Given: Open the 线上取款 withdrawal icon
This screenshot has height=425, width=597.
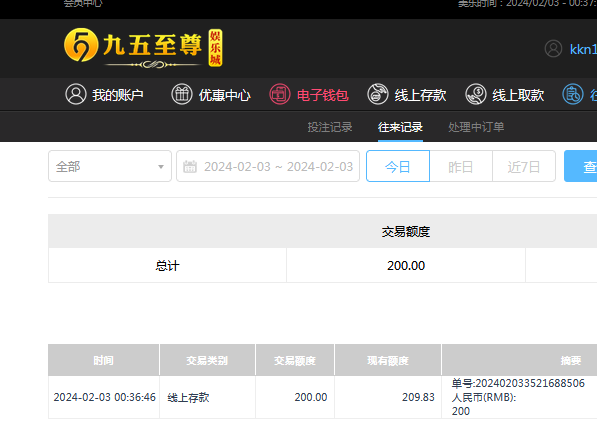Looking at the screenshot, I should (x=476, y=94).
